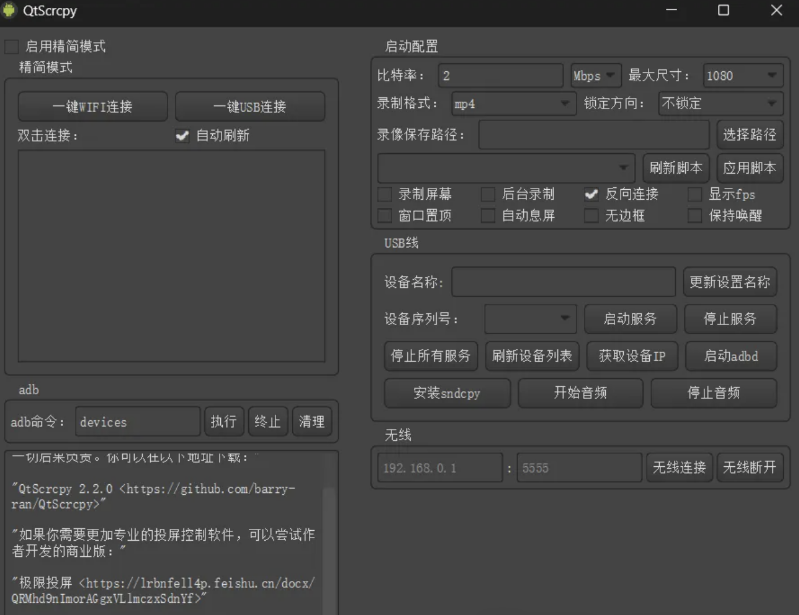The height and width of the screenshot is (615, 799).
Task: Uncheck the 反向连接 checkbox
Action: point(592,194)
